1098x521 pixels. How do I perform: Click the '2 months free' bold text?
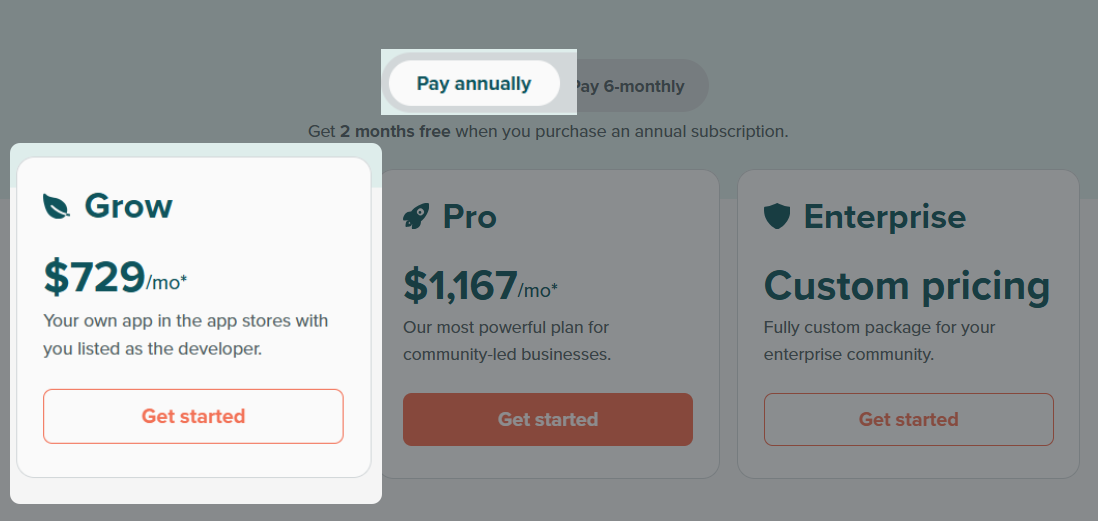[x=395, y=131]
